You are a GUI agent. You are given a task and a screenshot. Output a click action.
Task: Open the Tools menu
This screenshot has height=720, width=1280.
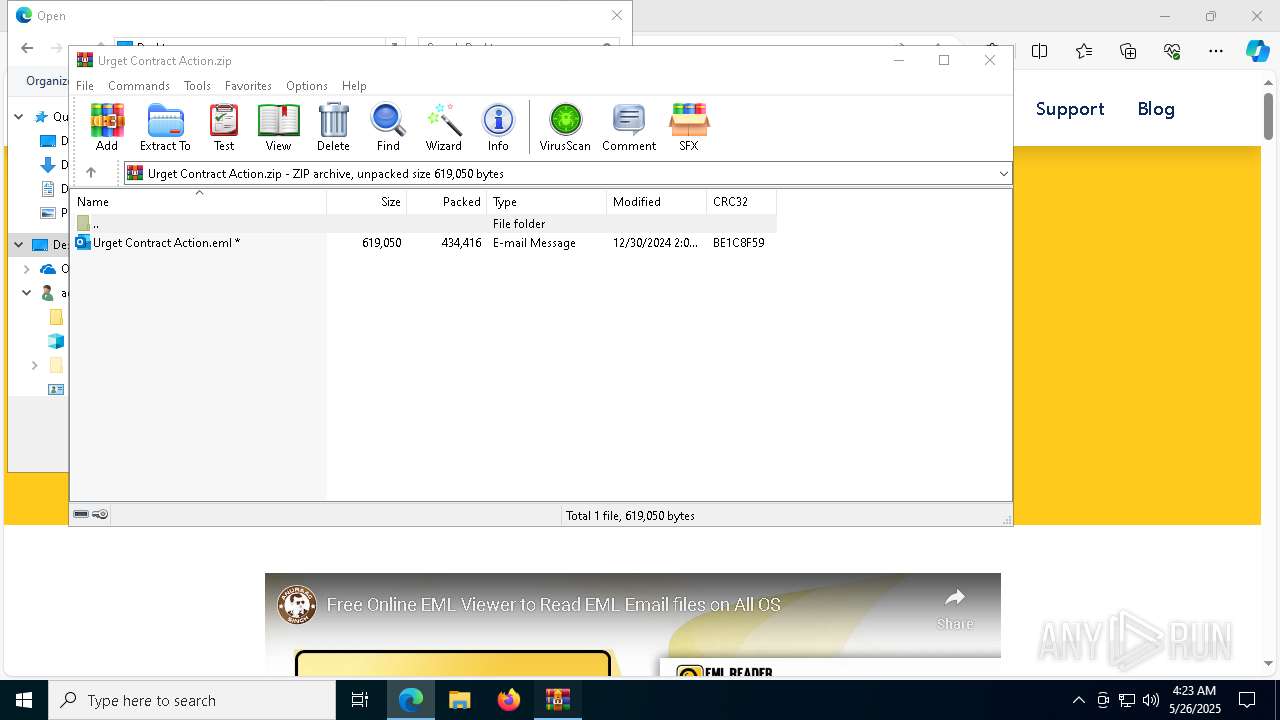coord(197,86)
